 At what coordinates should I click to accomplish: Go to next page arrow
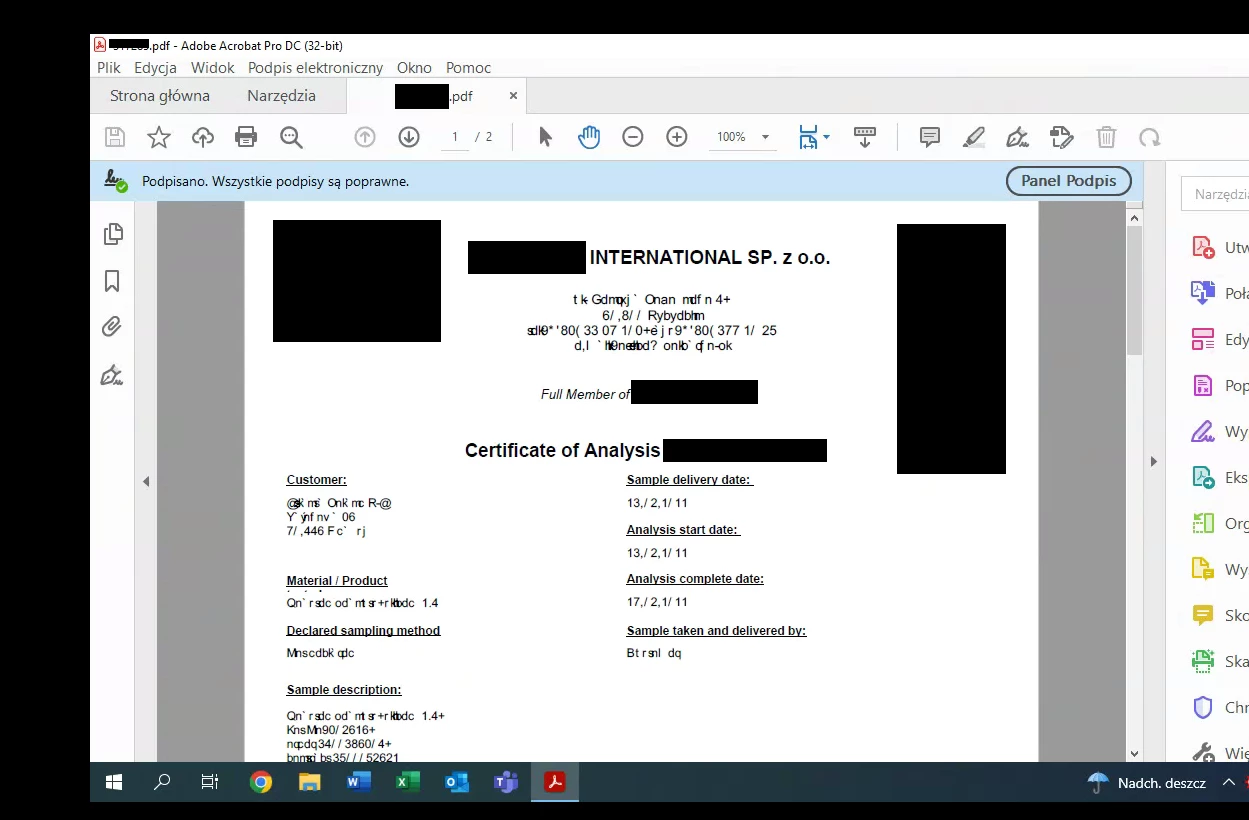[x=409, y=137]
